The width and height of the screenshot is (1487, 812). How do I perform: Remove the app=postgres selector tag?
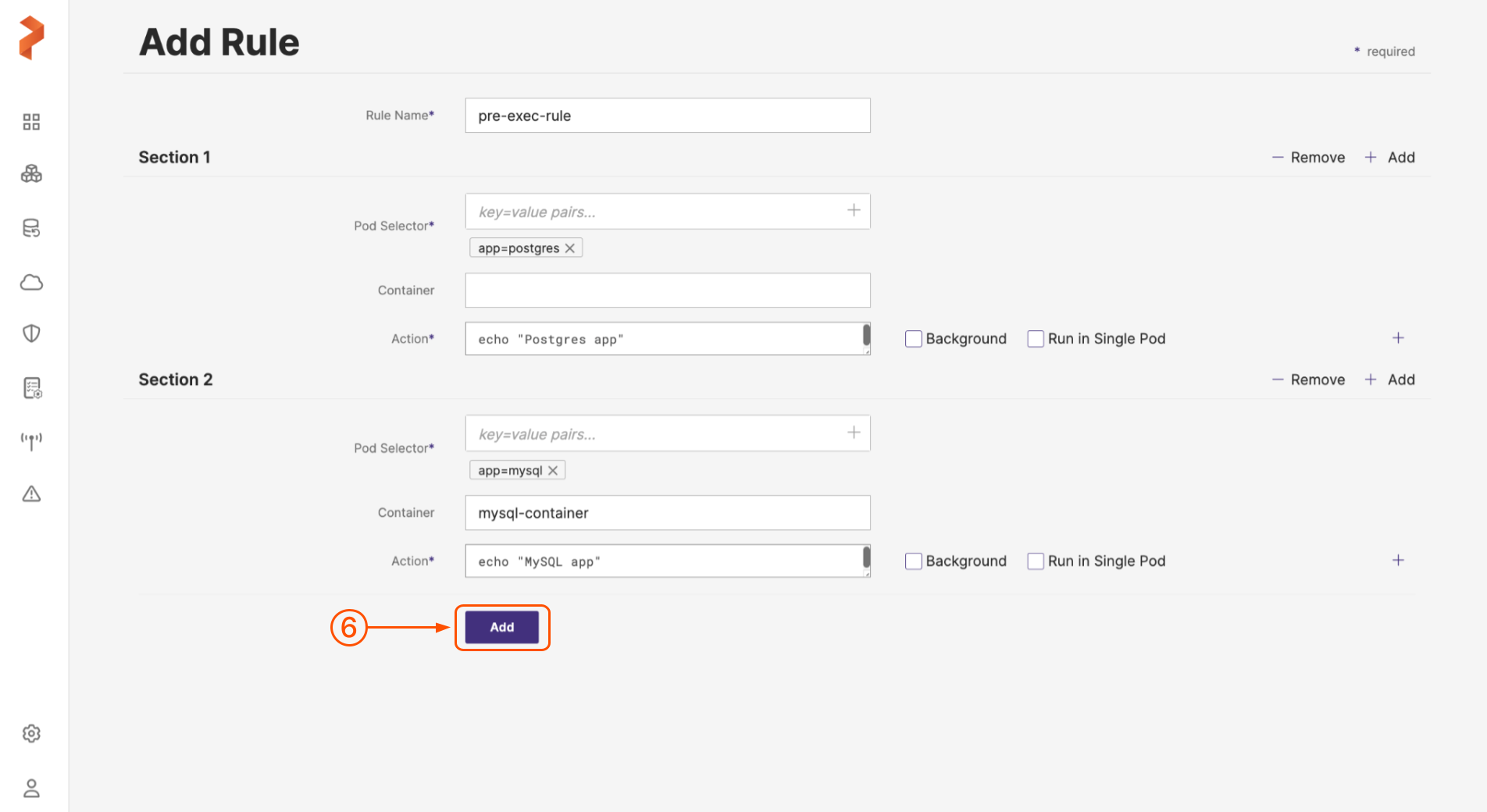(570, 248)
